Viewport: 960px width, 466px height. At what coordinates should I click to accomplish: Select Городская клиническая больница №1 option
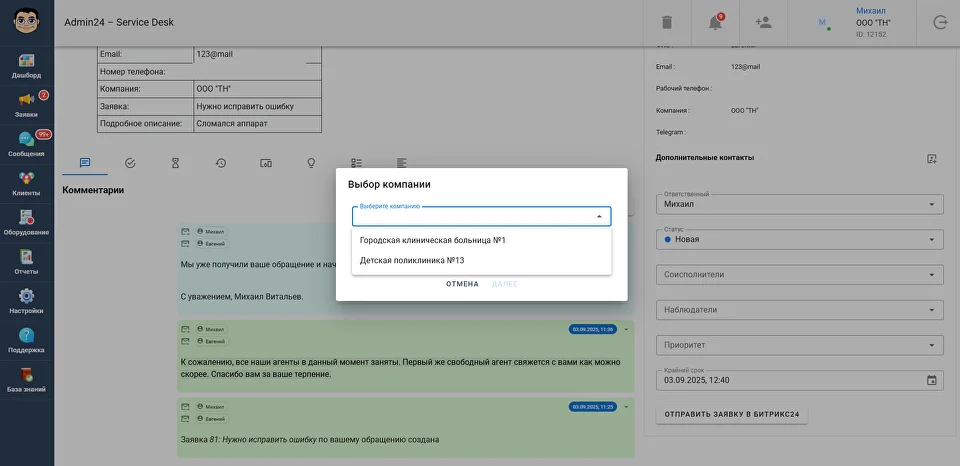[433, 240]
